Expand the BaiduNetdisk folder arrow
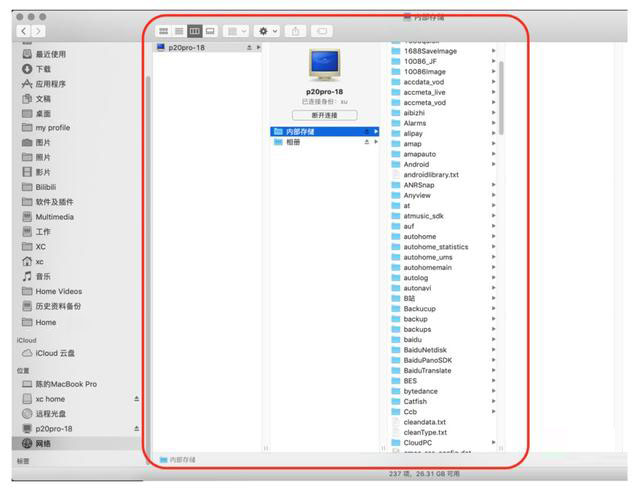The image size is (640, 489). pyautogui.click(x=493, y=350)
